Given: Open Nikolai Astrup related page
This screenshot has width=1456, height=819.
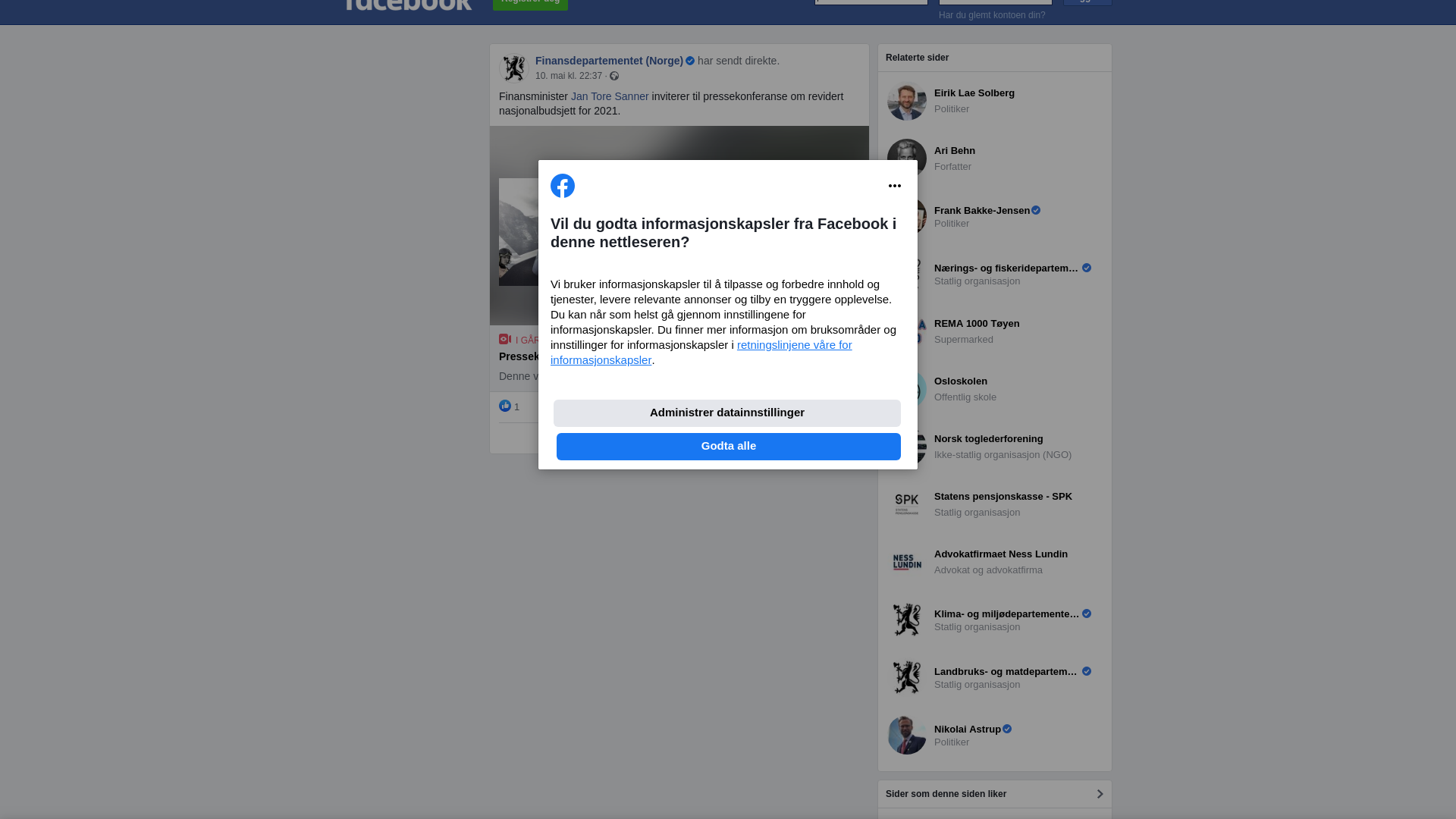Looking at the screenshot, I should (x=968, y=730).
